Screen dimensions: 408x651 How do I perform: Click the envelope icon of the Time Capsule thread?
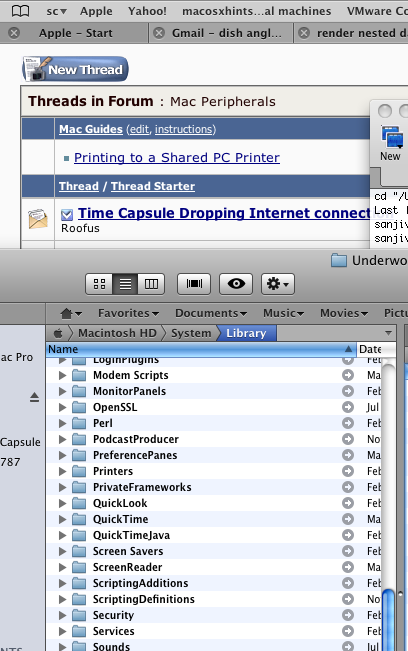click(38, 219)
